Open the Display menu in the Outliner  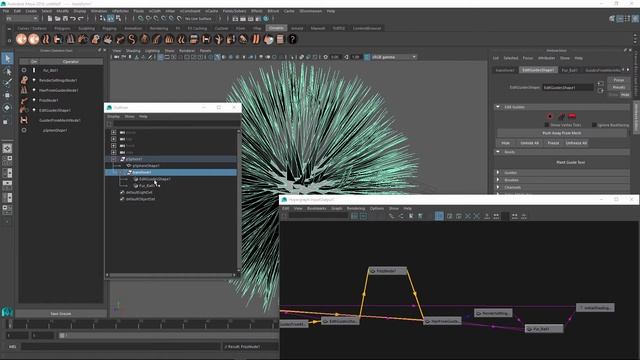(x=113, y=117)
